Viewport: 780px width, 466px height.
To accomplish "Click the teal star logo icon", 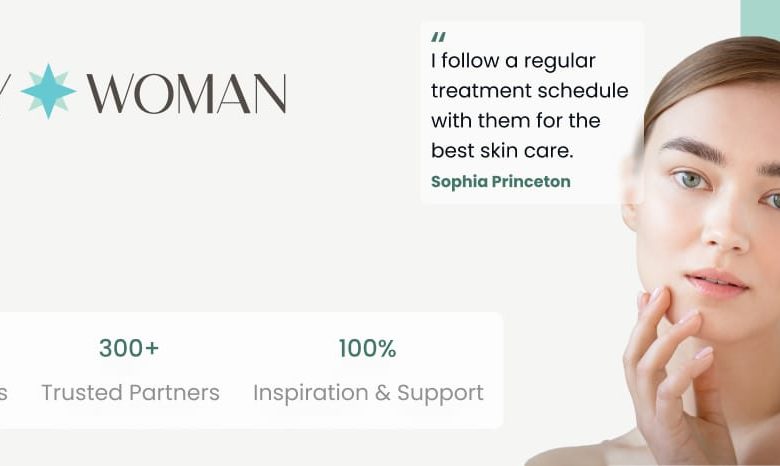I will point(48,92).
